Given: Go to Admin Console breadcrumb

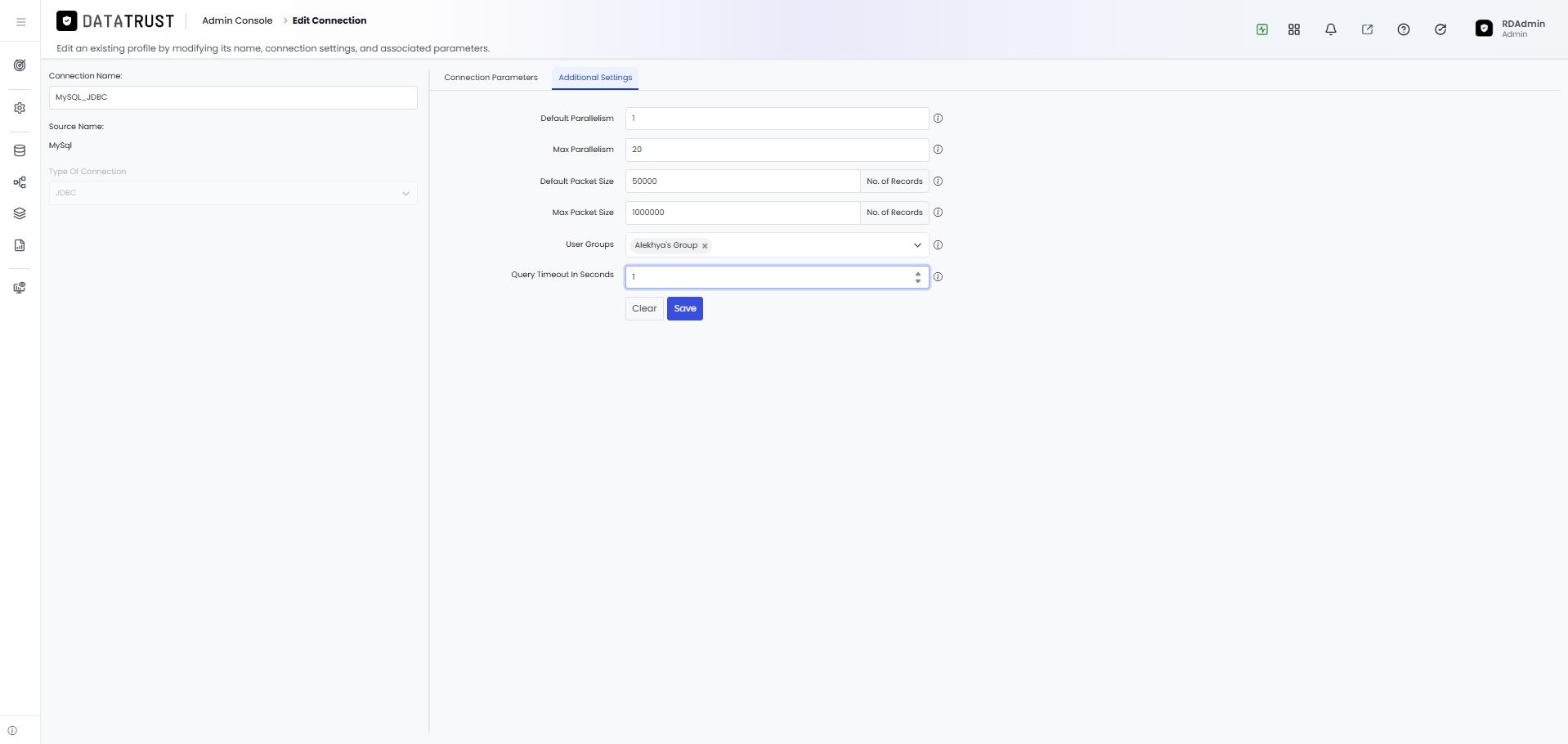Looking at the screenshot, I should click(237, 20).
